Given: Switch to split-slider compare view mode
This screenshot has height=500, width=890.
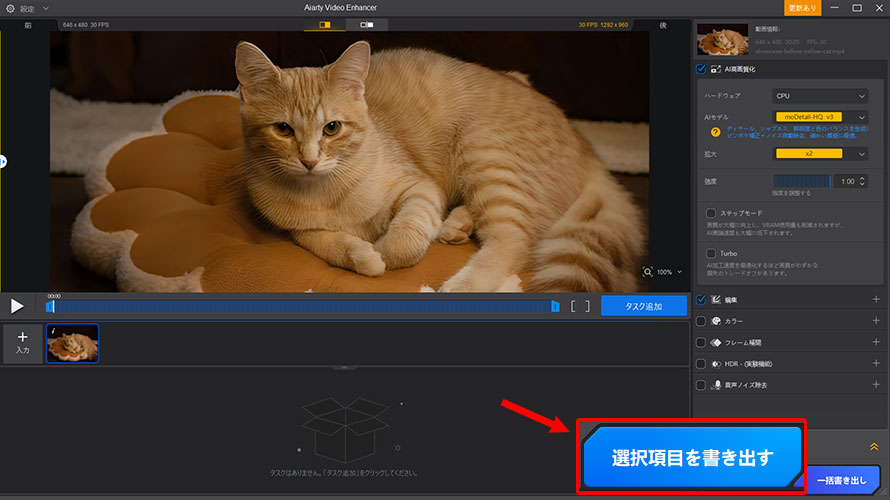Looking at the screenshot, I should coord(325,25).
